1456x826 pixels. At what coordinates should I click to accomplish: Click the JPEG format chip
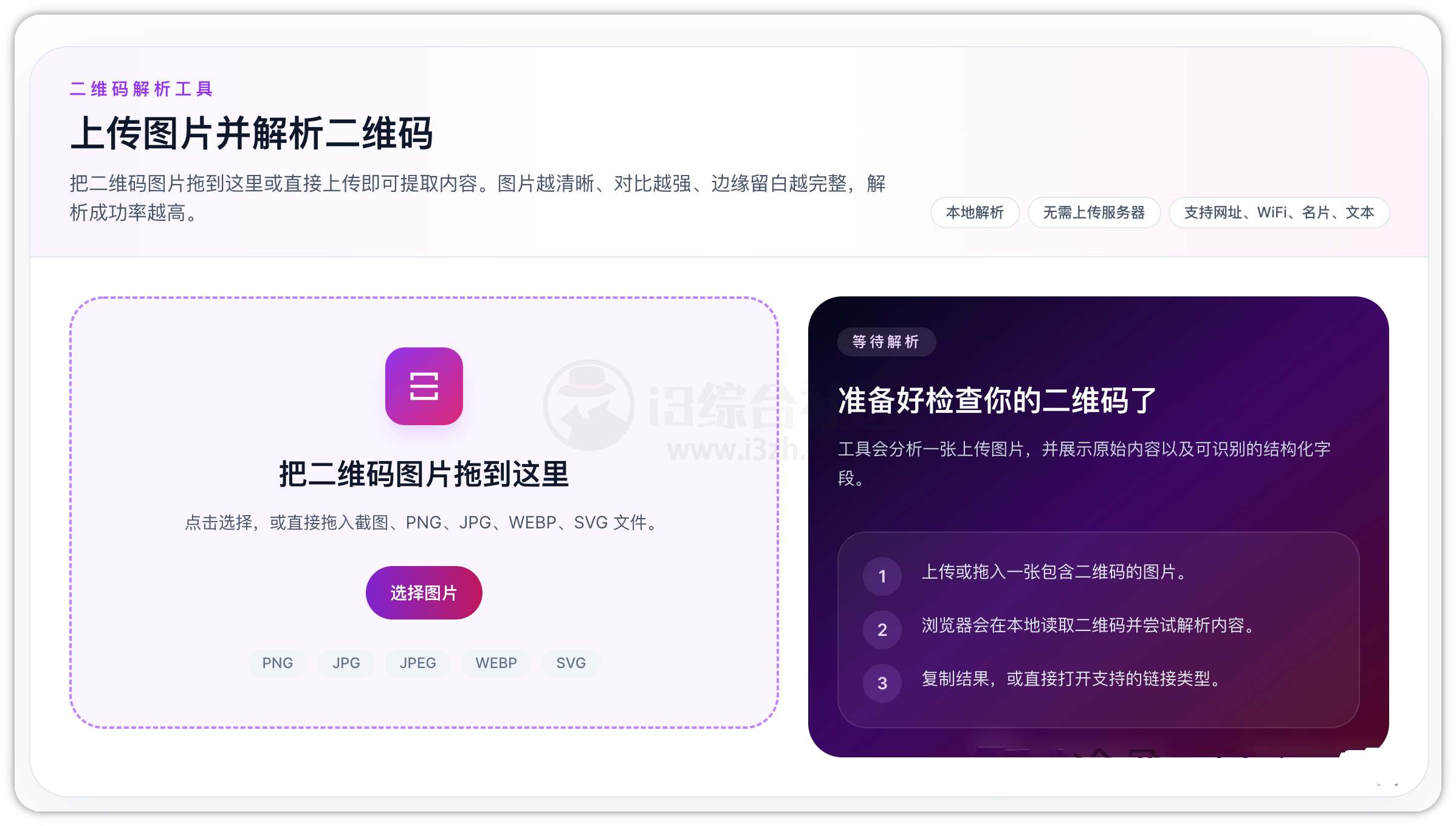pyautogui.click(x=417, y=663)
